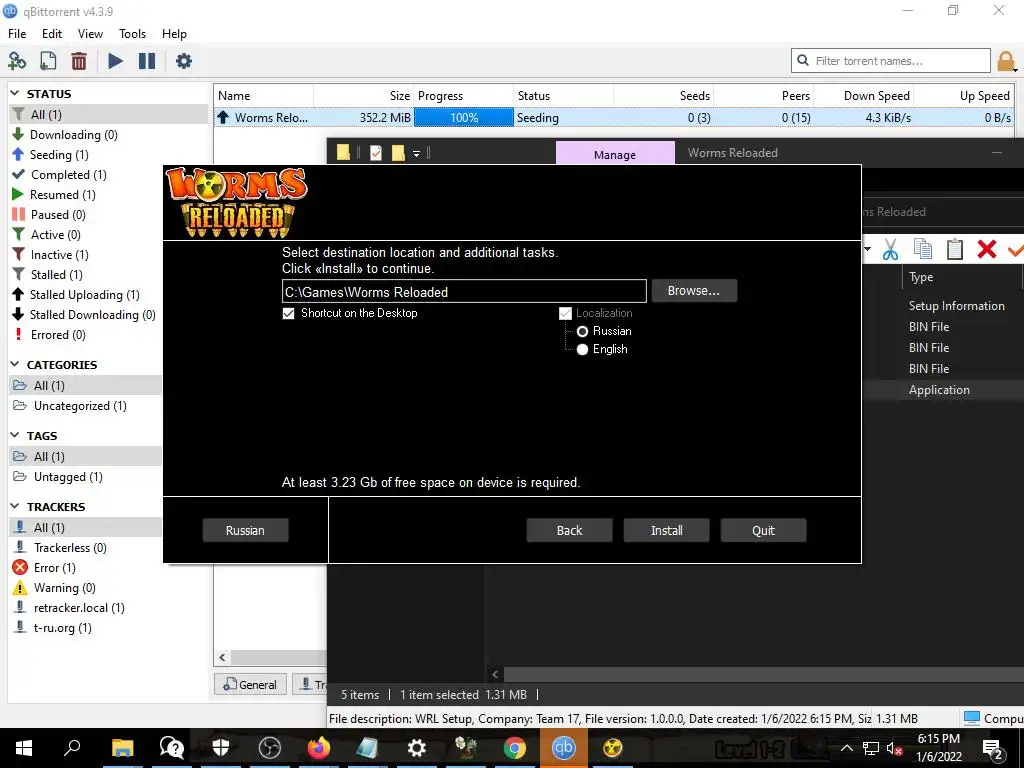Image resolution: width=1024 pixels, height=768 pixels.
Task: Click the Resume play icon in toolbar
Action: pos(116,61)
